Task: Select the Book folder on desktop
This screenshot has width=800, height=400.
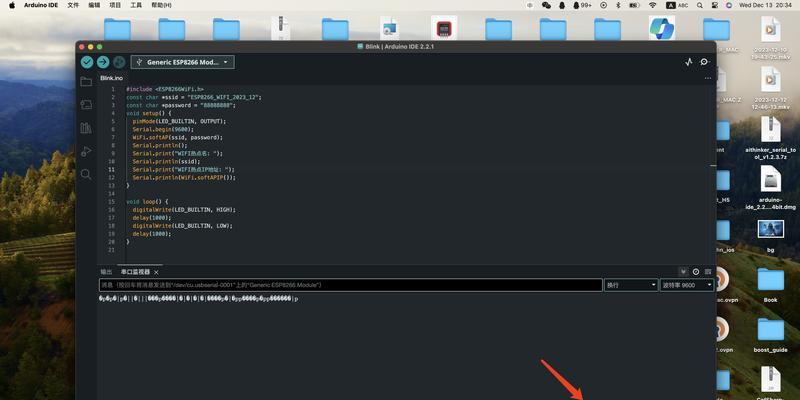Action: 770,285
